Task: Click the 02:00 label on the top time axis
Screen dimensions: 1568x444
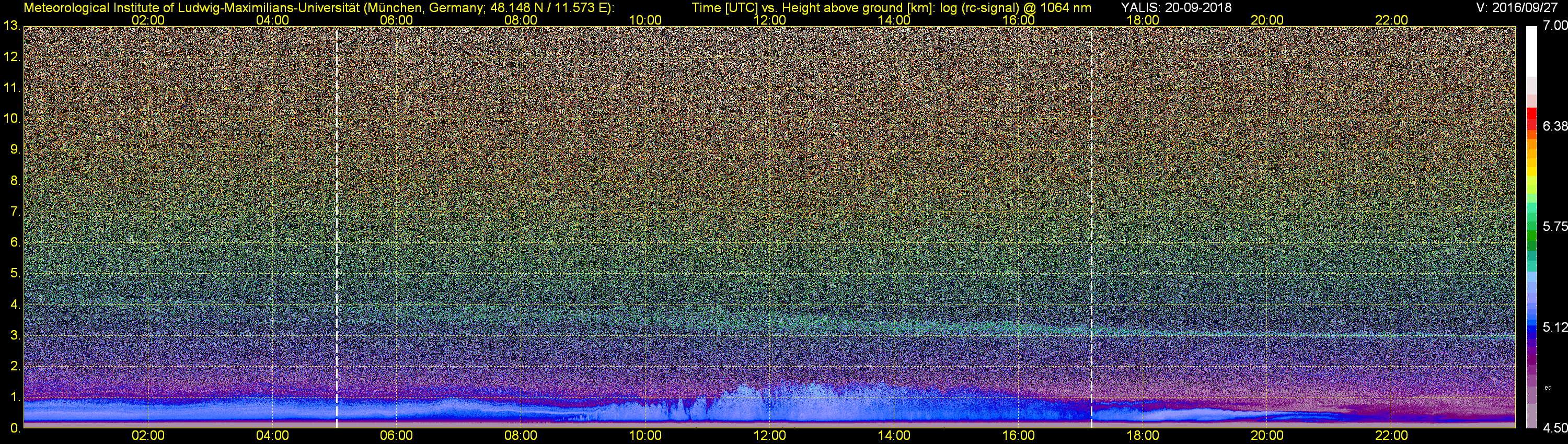Action: (x=148, y=20)
